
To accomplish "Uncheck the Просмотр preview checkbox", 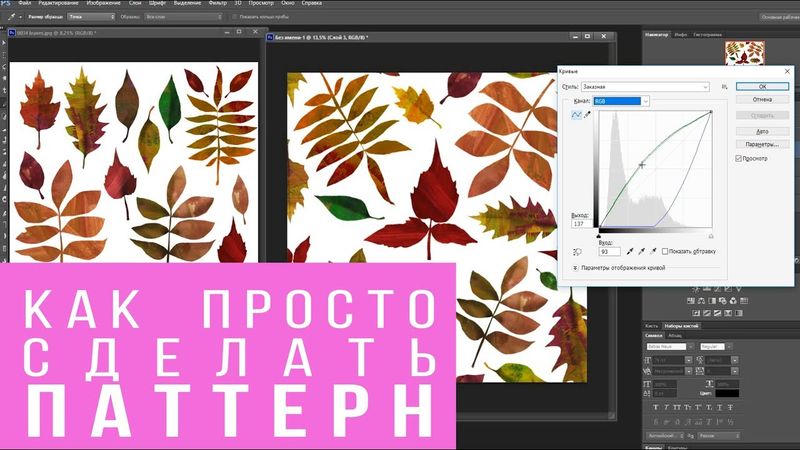I will 738,159.
